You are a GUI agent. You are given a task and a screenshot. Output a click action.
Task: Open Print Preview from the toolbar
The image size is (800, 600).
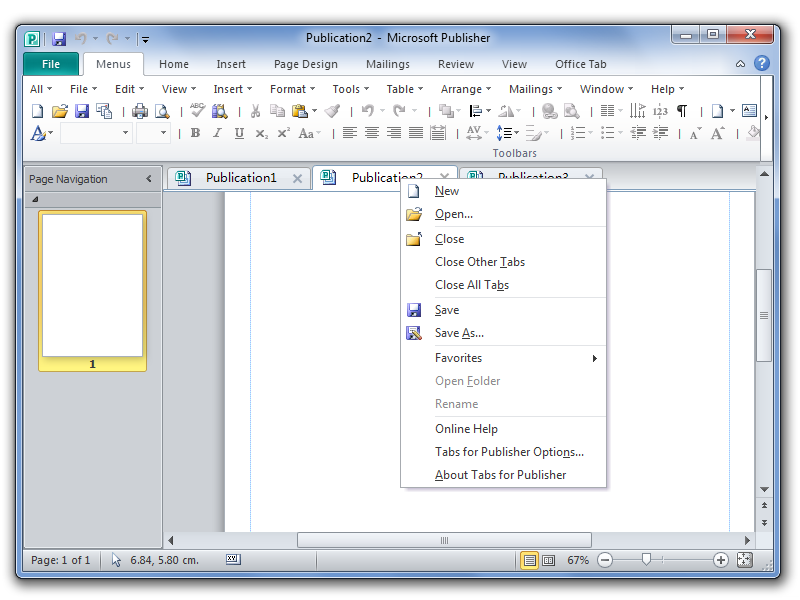(x=162, y=111)
